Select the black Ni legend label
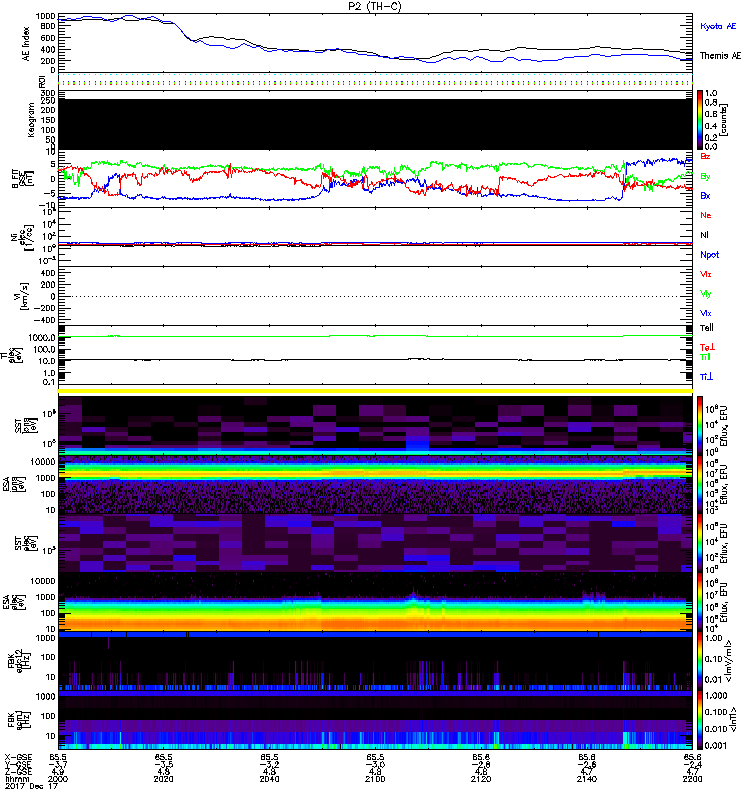Viewport: 750px width, 800px height. [x=704, y=235]
